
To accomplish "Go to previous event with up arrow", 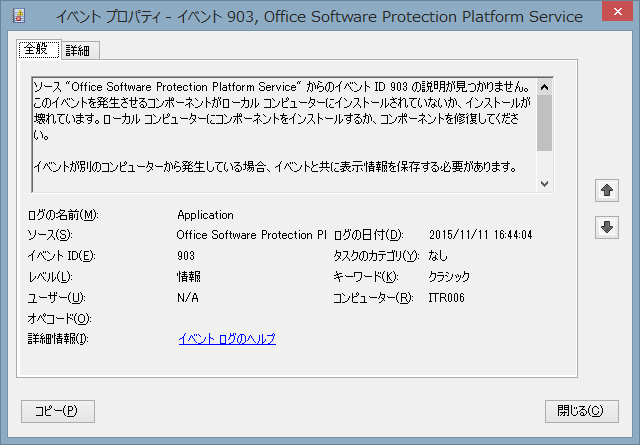I will (x=607, y=190).
